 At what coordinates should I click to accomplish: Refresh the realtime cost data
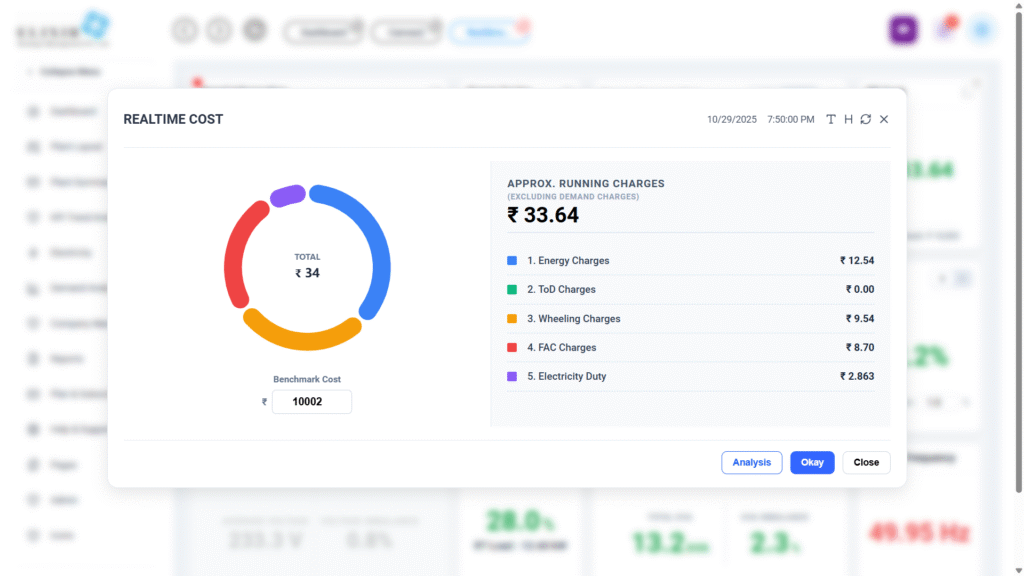coord(866,119)
